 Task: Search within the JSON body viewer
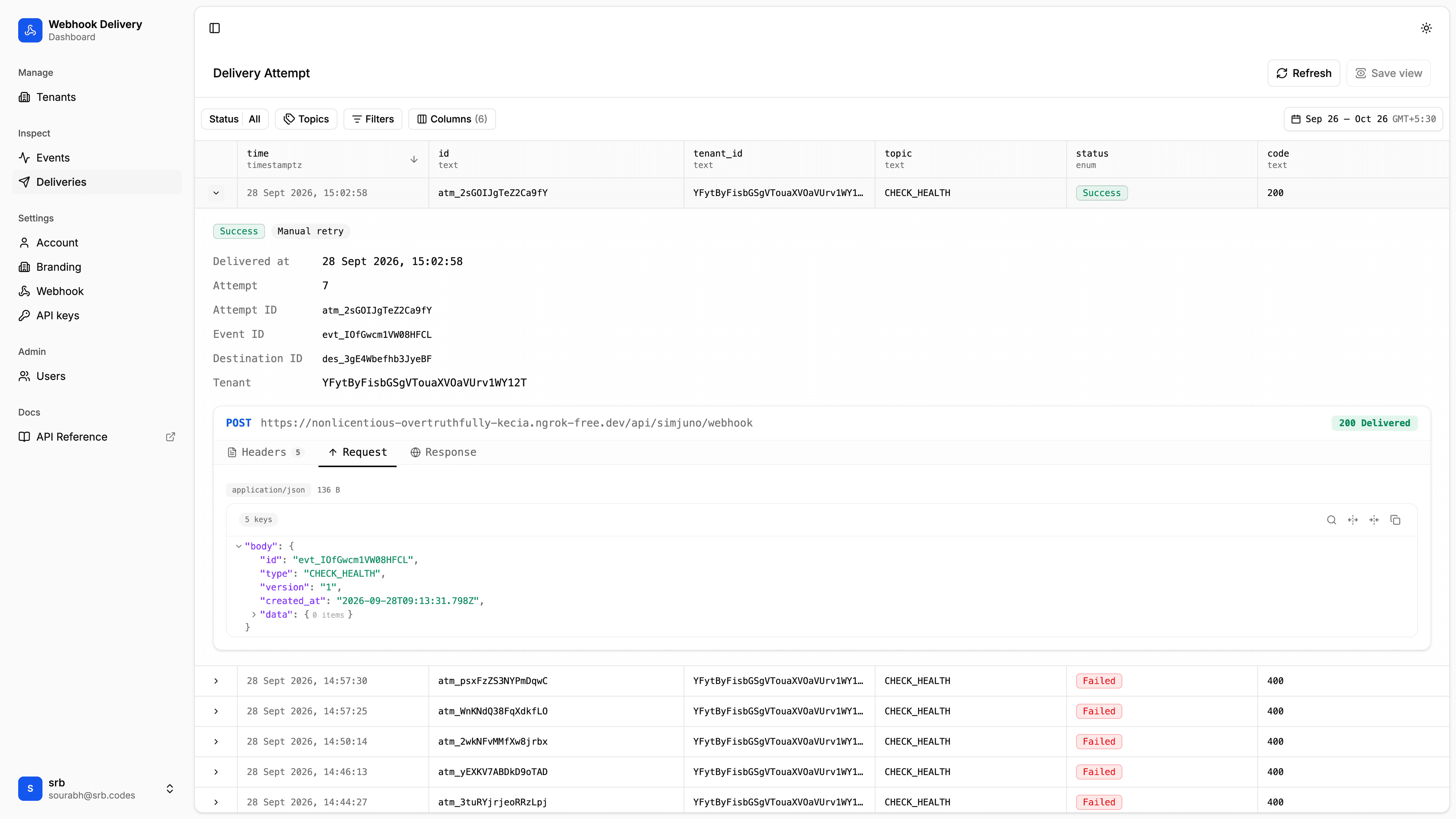pyautogui.click(x=1332, y=520)
